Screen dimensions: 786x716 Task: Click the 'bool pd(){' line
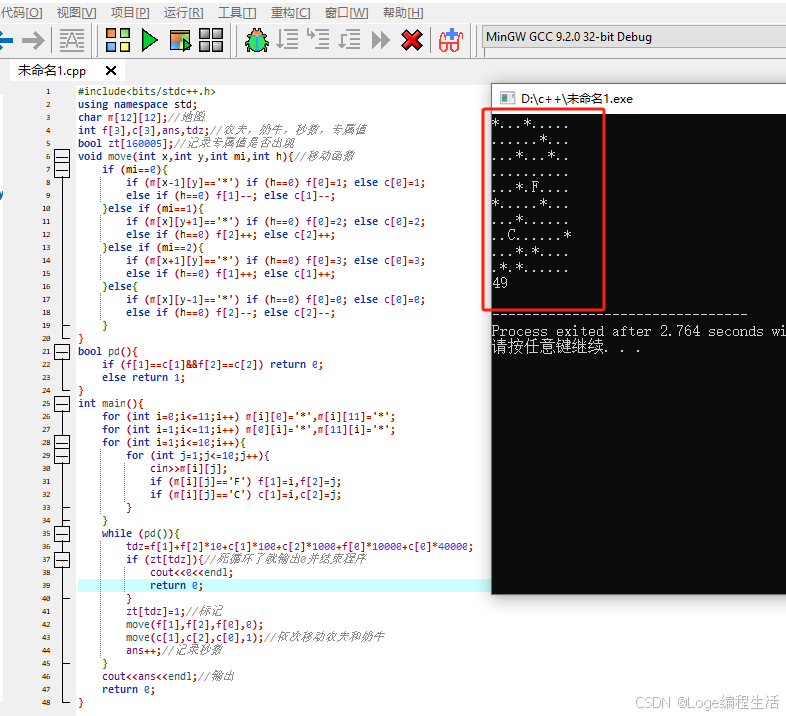click(108, 351)
